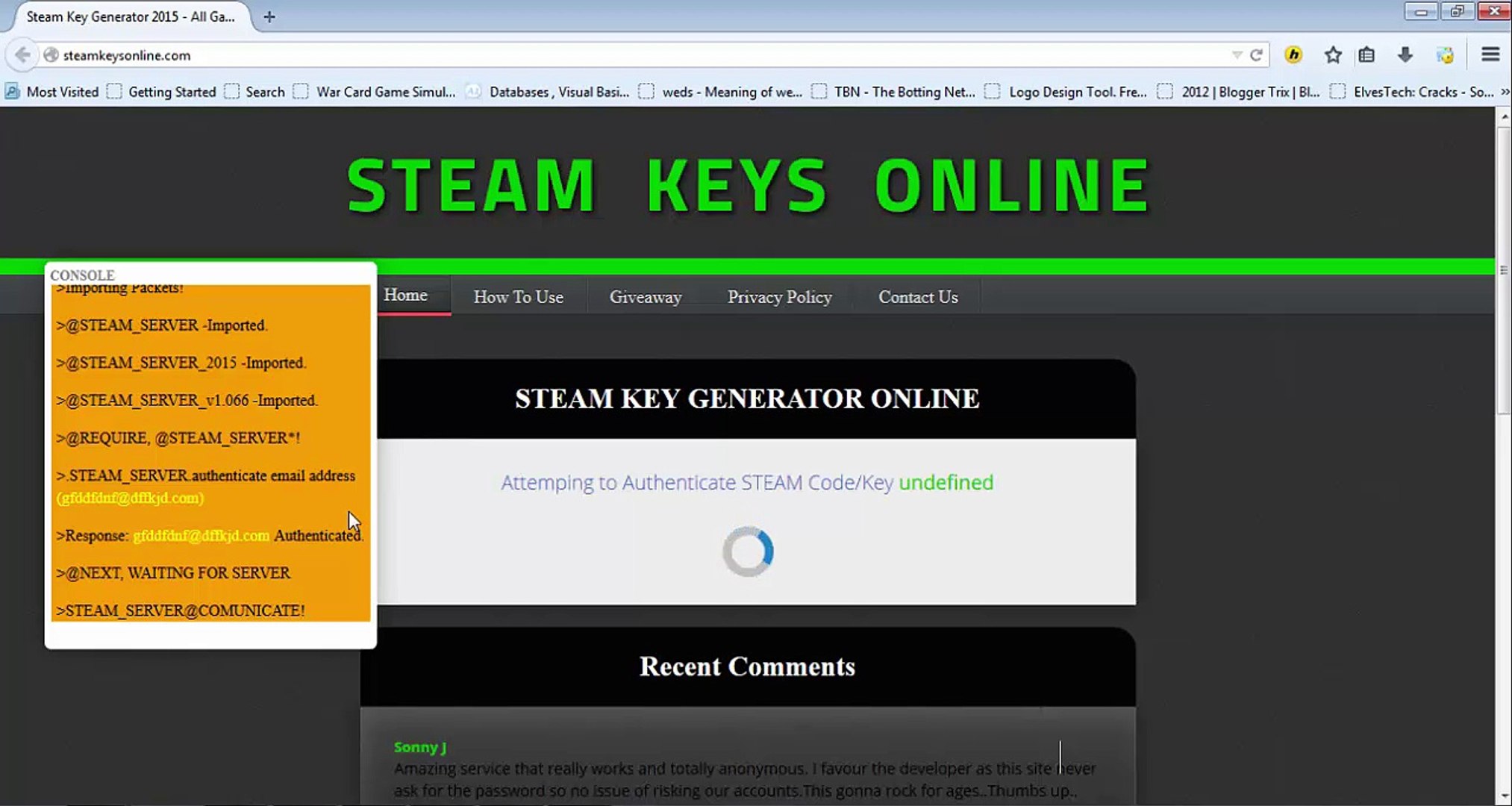Click 'STEAM_SERVER@COMUNICATE!' console line
1512x806 pixels.
point(181,610)
